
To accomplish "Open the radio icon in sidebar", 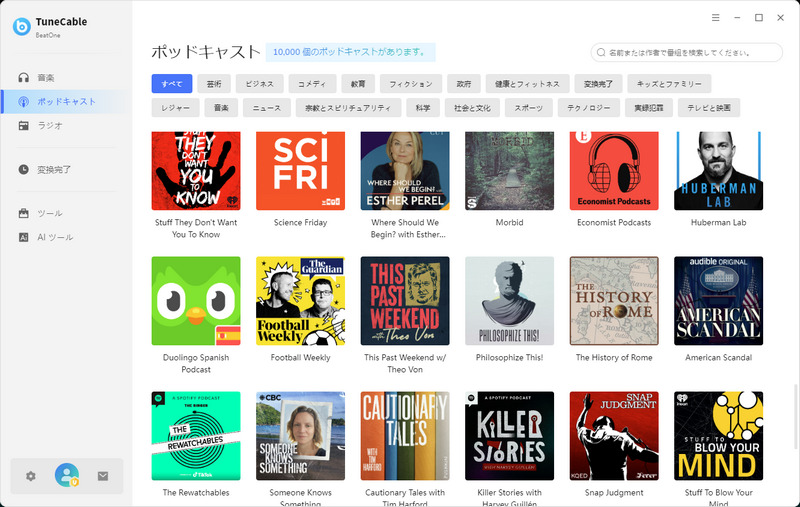I will pyautogui.click(x=23, y=125).
